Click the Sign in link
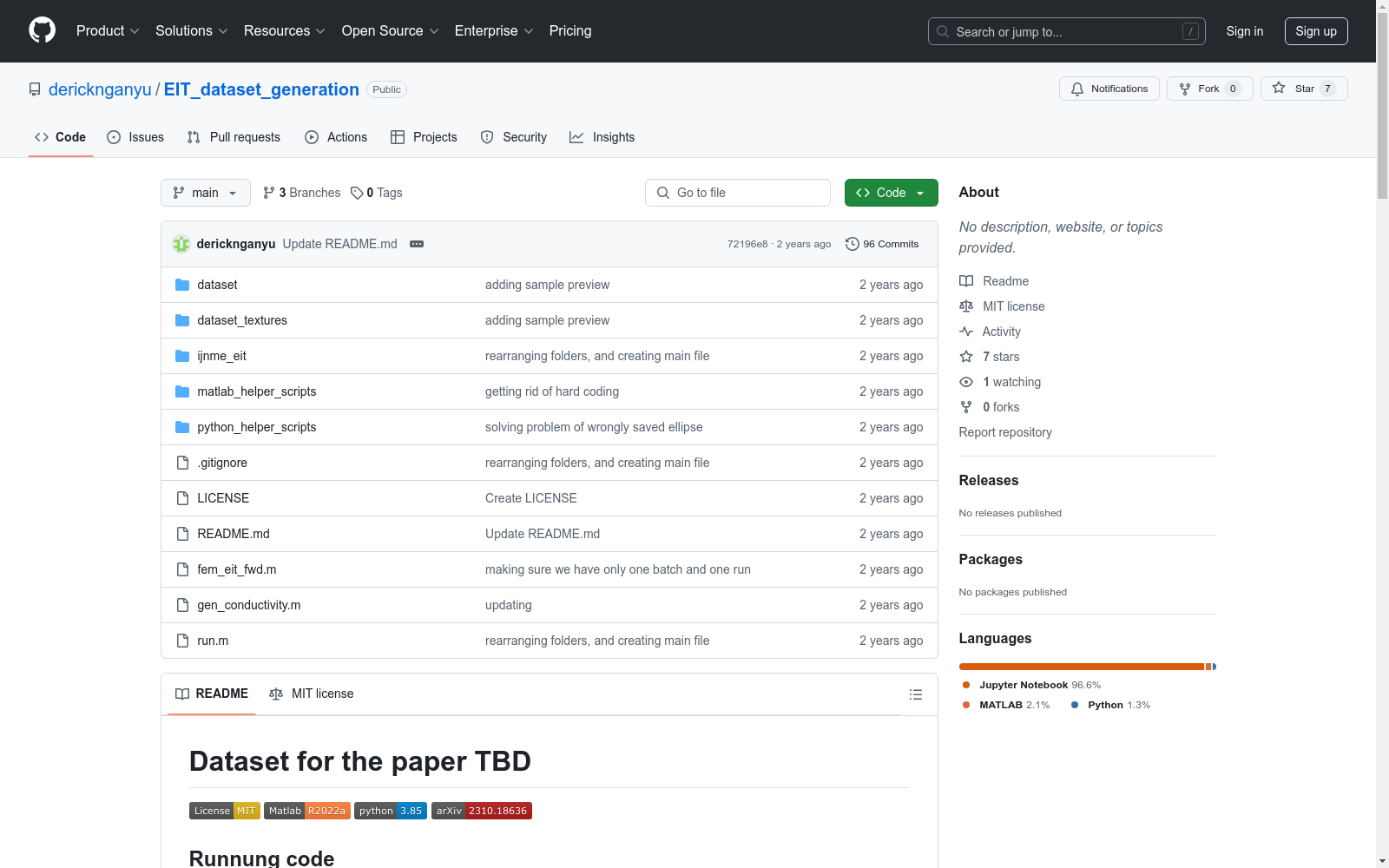Viewport: 1389px width, 868px height. [x=1245, y=31]
